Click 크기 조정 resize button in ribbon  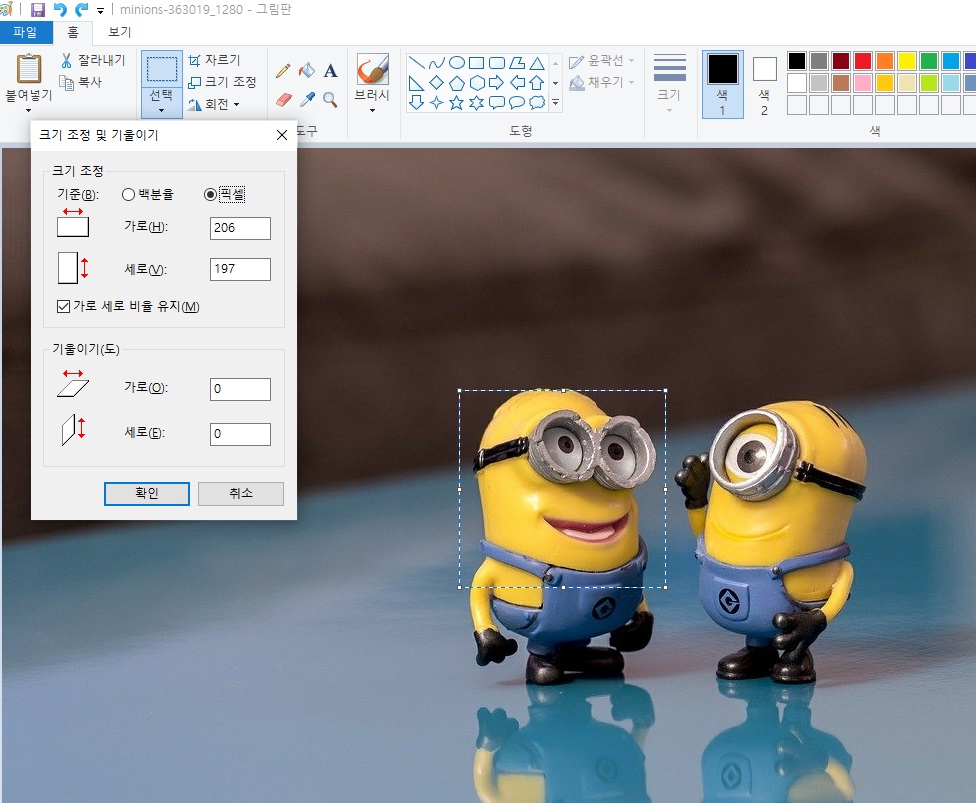[x=222, y=82]
